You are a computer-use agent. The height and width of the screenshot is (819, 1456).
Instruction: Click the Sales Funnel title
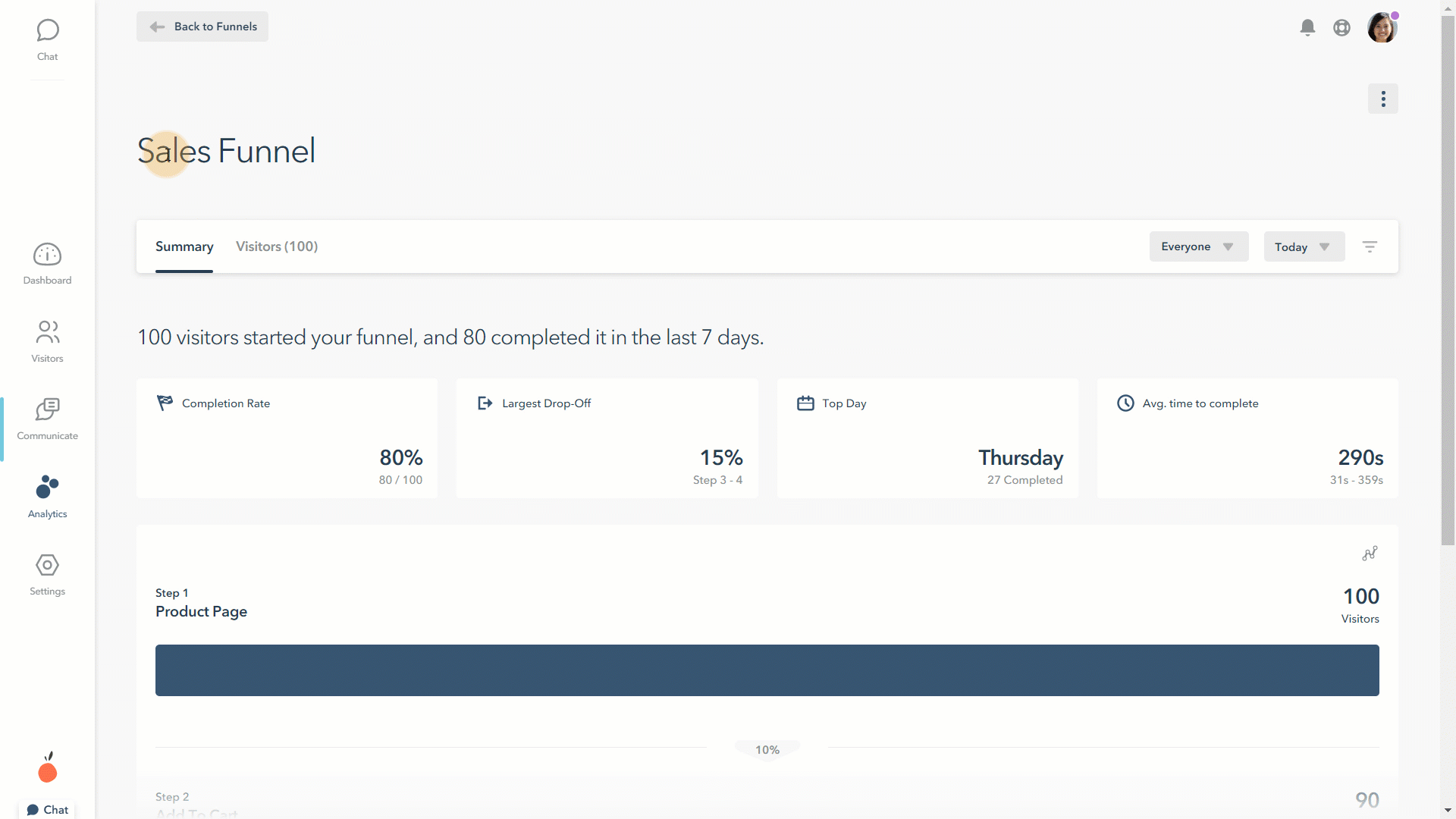pyautogui.click(x=226, y=150)
